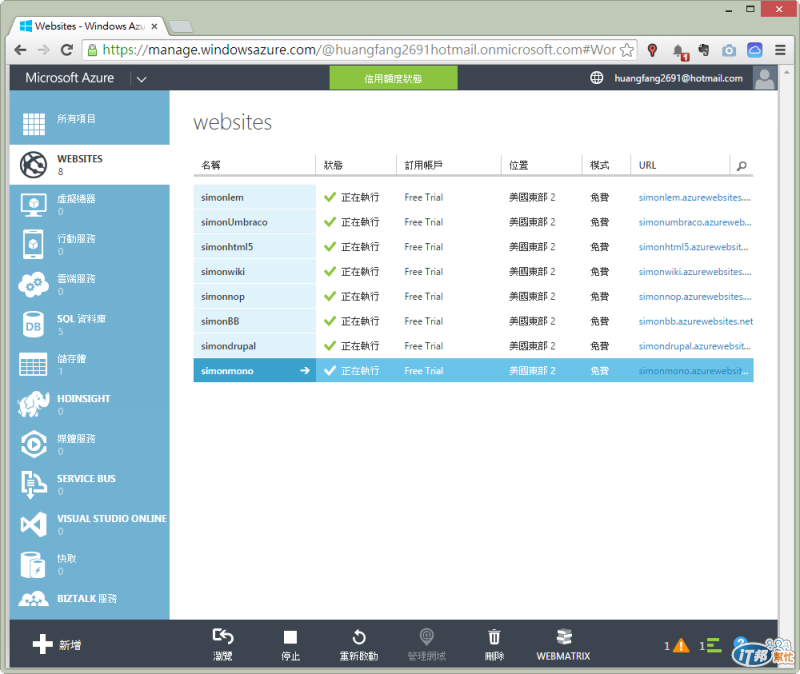This screenshot has height=674, width=800.
Task: Select the simonlem website row
Action: (473, 197)
